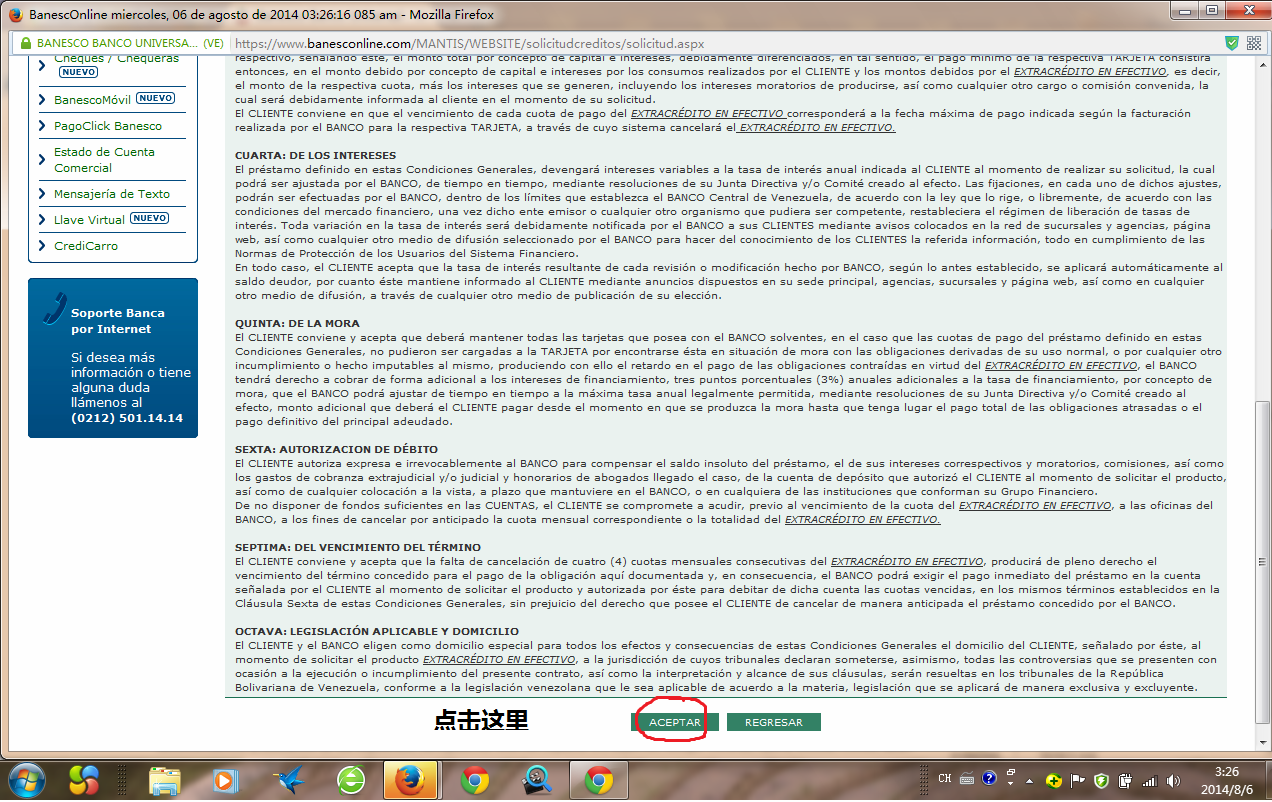Click the chevron arrow beside PagoClick Banesco
This screenshot has width=1272, height=802.
point(43,126)
